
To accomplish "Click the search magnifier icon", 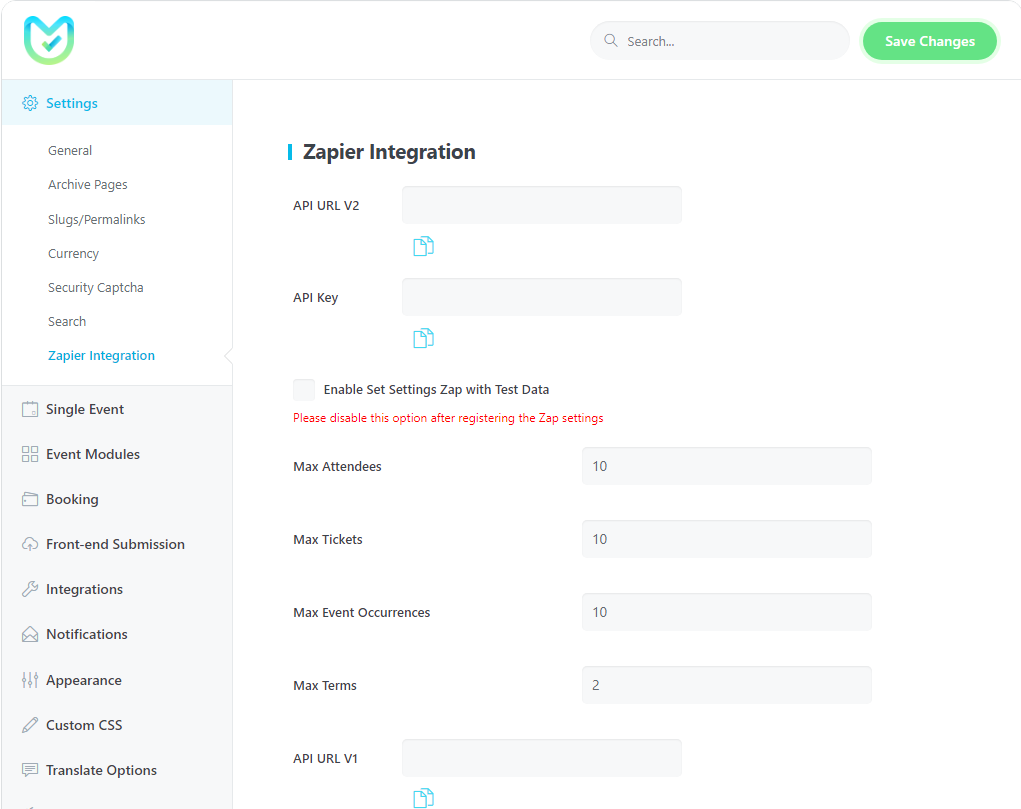I will [x=611, y=41].
